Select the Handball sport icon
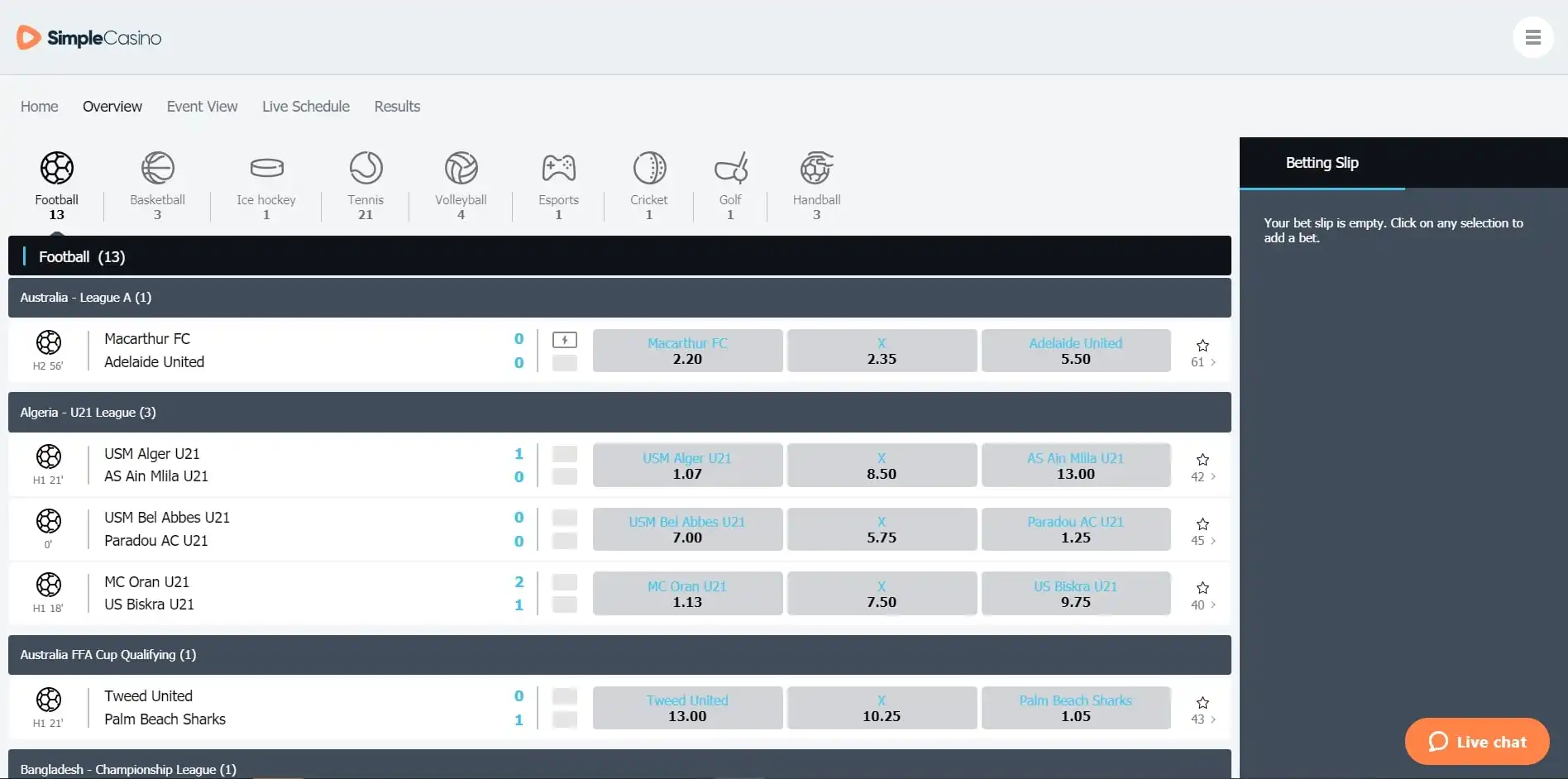 (816, 169)
